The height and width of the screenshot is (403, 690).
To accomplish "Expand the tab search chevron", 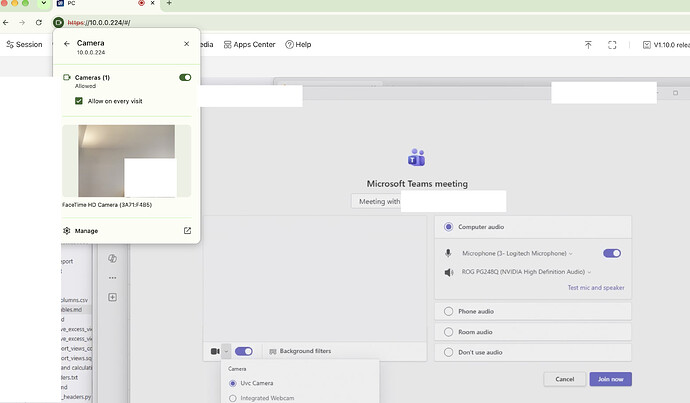I will click(44, 3).
